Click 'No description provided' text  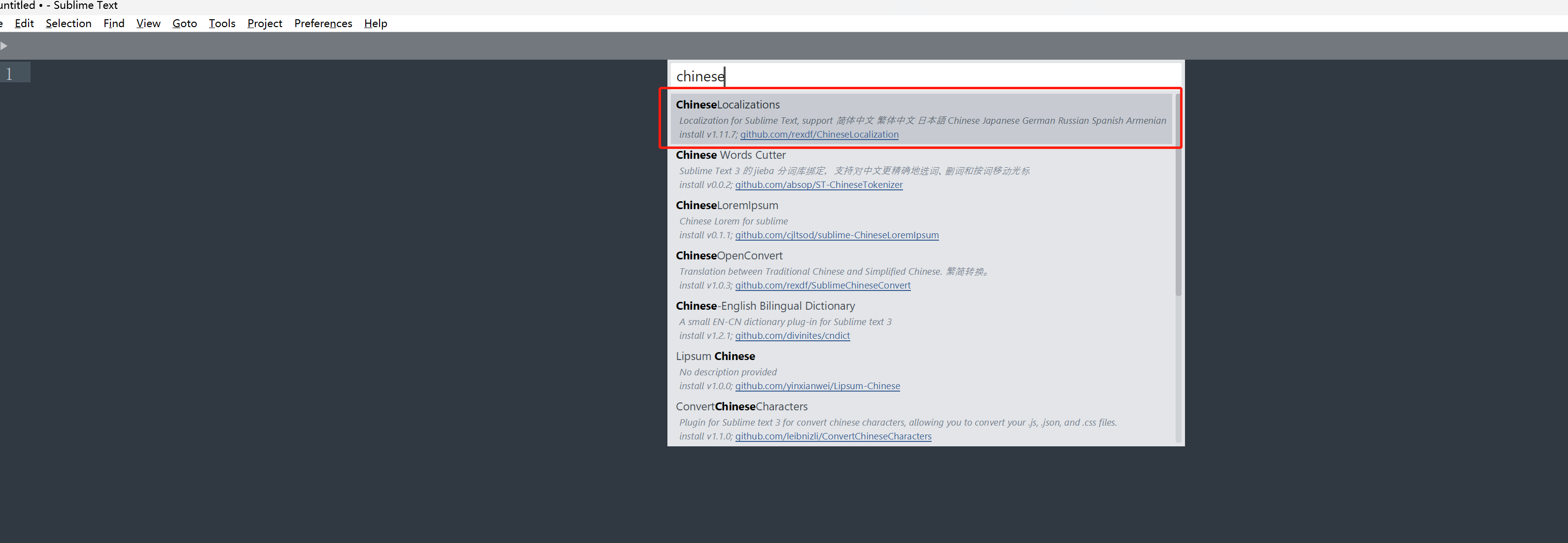point(728,372)
